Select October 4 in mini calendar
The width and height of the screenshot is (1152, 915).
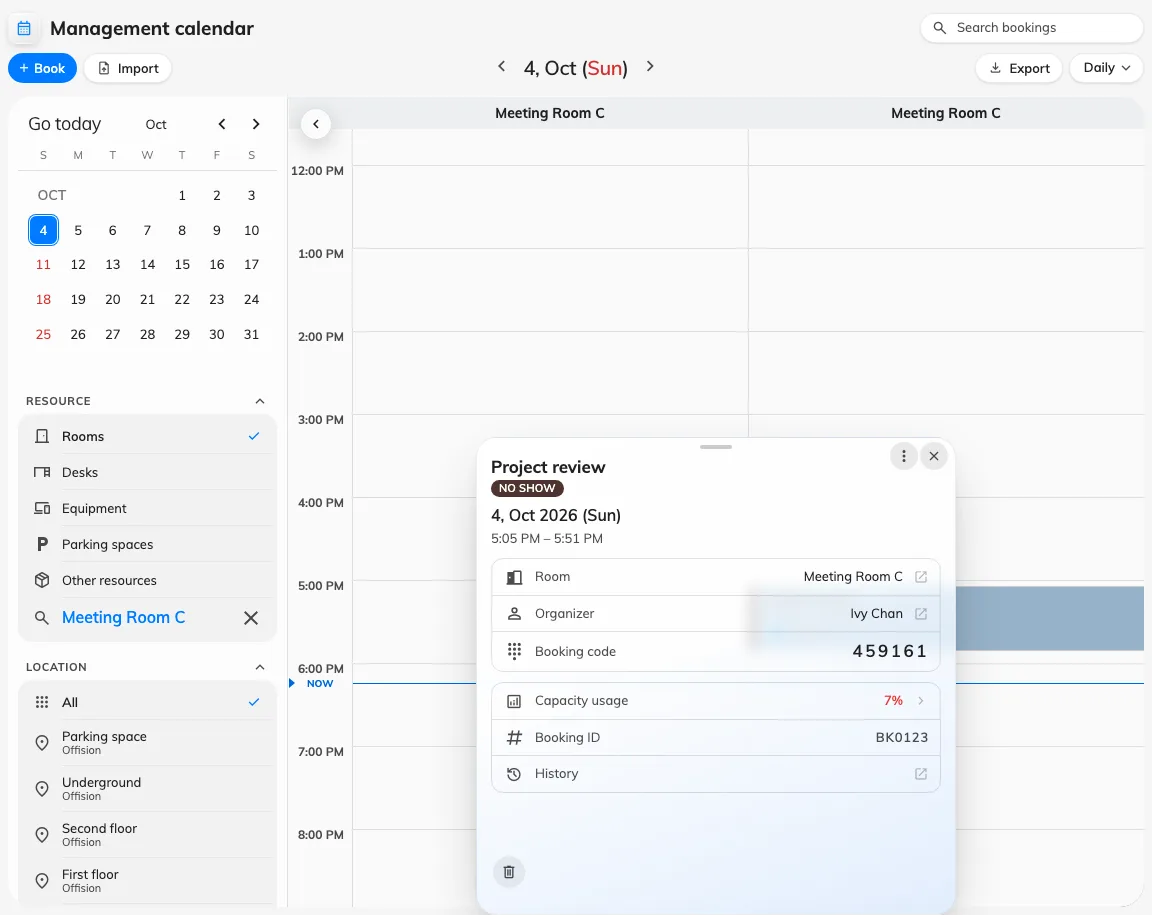(43, 230)
